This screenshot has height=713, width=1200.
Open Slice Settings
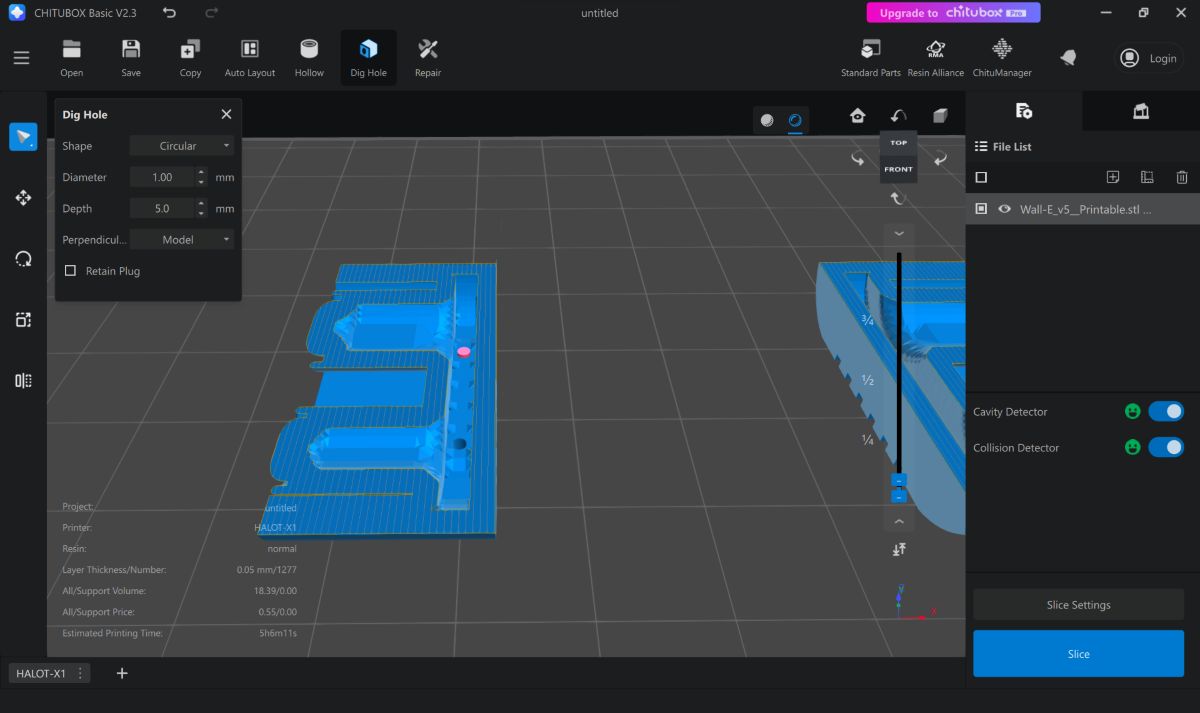[1078, 605]
